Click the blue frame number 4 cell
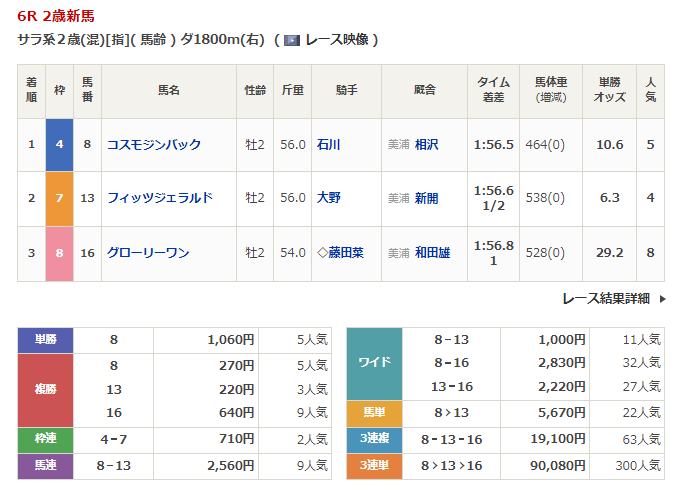The height and width of the screenshot is (489, 681). click(x=59, y=144)
